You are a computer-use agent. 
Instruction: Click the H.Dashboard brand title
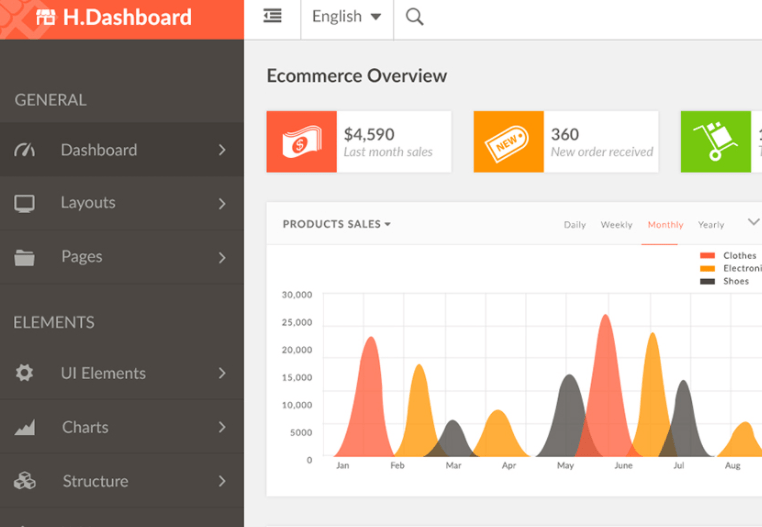tap(127, 18)
